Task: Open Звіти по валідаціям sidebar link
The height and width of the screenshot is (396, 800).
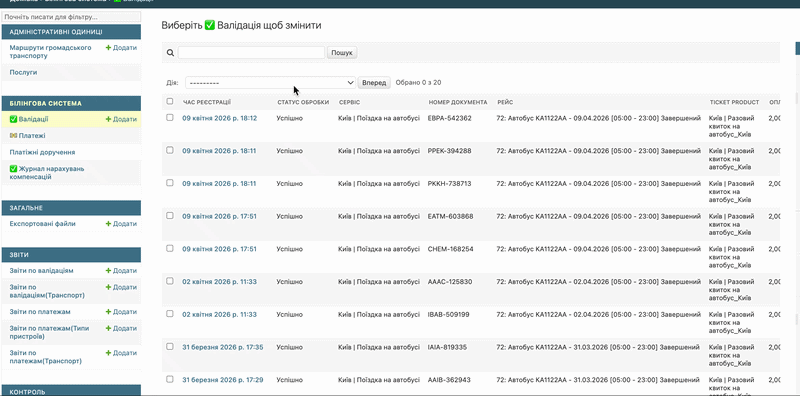Action: coord(41,270)
